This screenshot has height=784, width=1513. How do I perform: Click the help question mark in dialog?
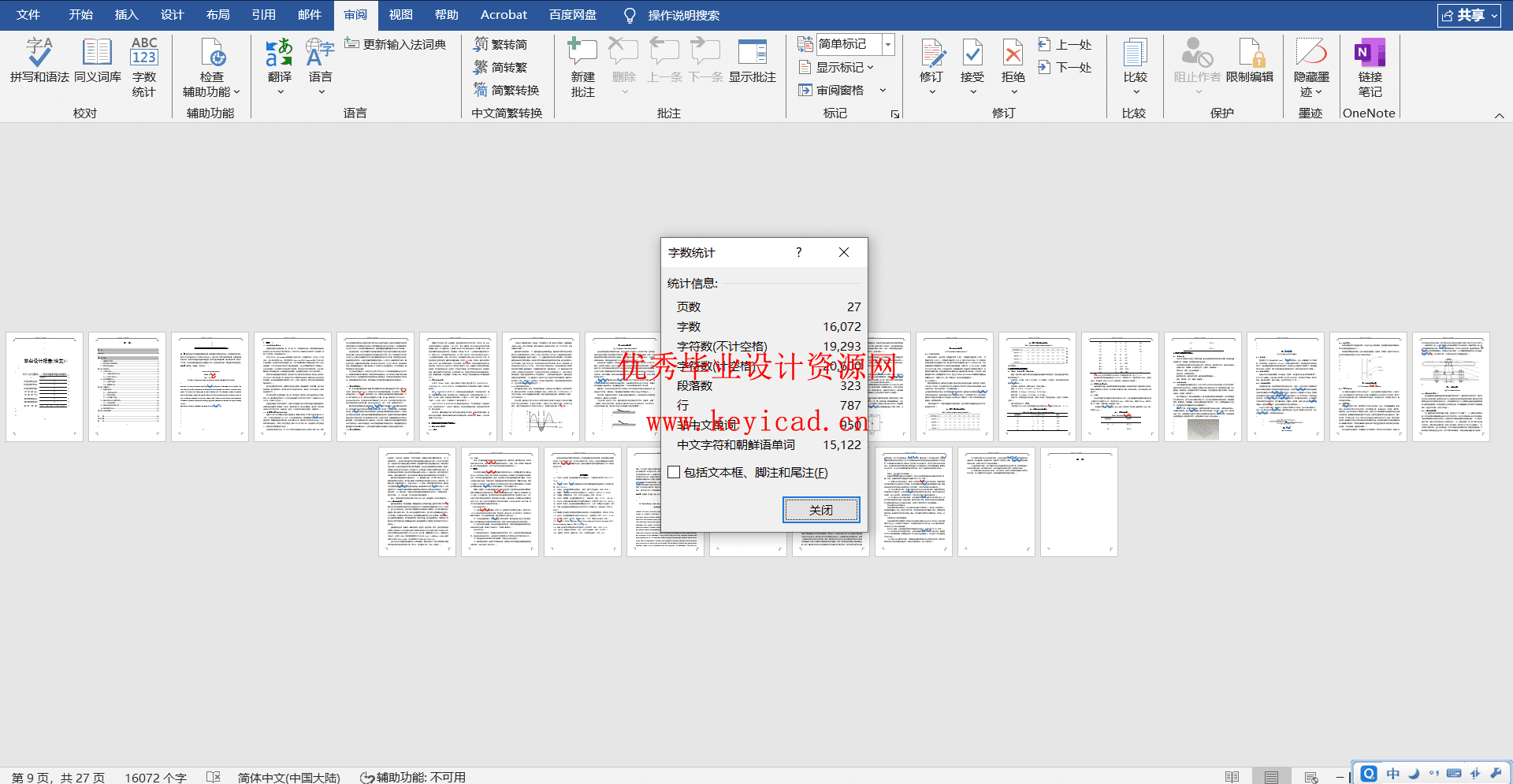pyautogui.click(x=799, y=252)
